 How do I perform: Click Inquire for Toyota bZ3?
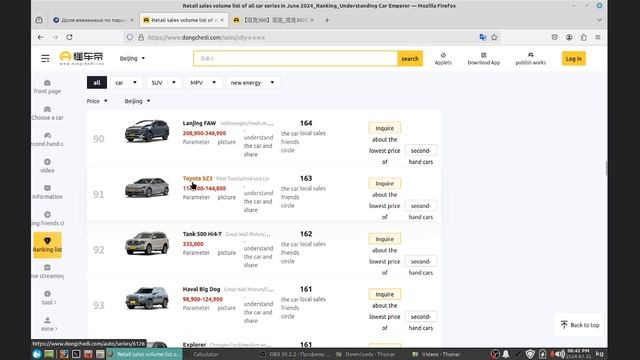[x=384, y=183]
